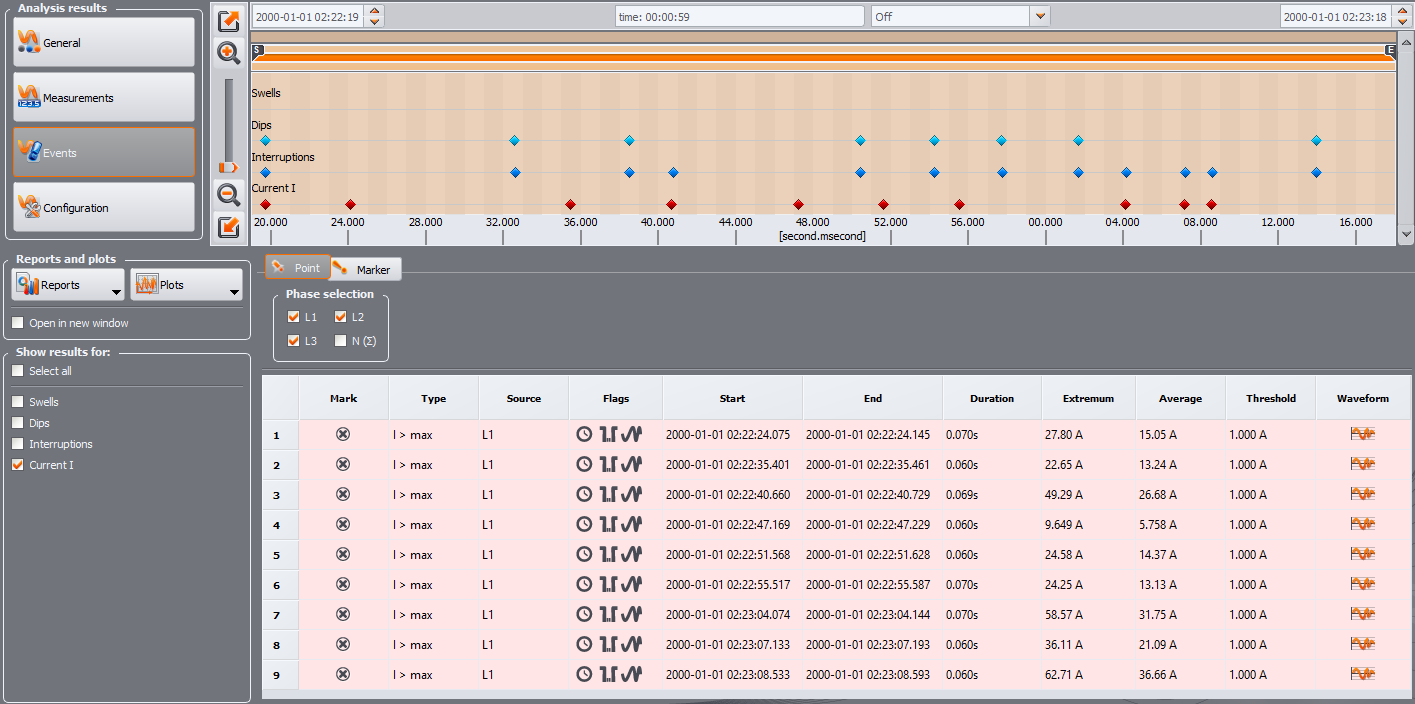Viewport: 1415px width, 704px height.
Task: Open the waveform icon in row 2
Action: (x=1363, y=464)
